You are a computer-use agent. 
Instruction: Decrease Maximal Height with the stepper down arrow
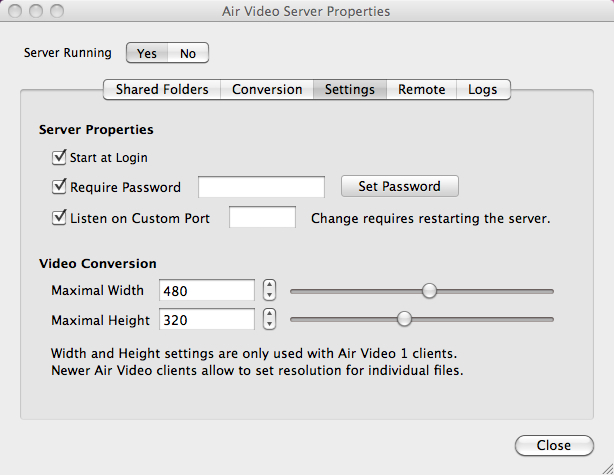[x=269, y=324]
